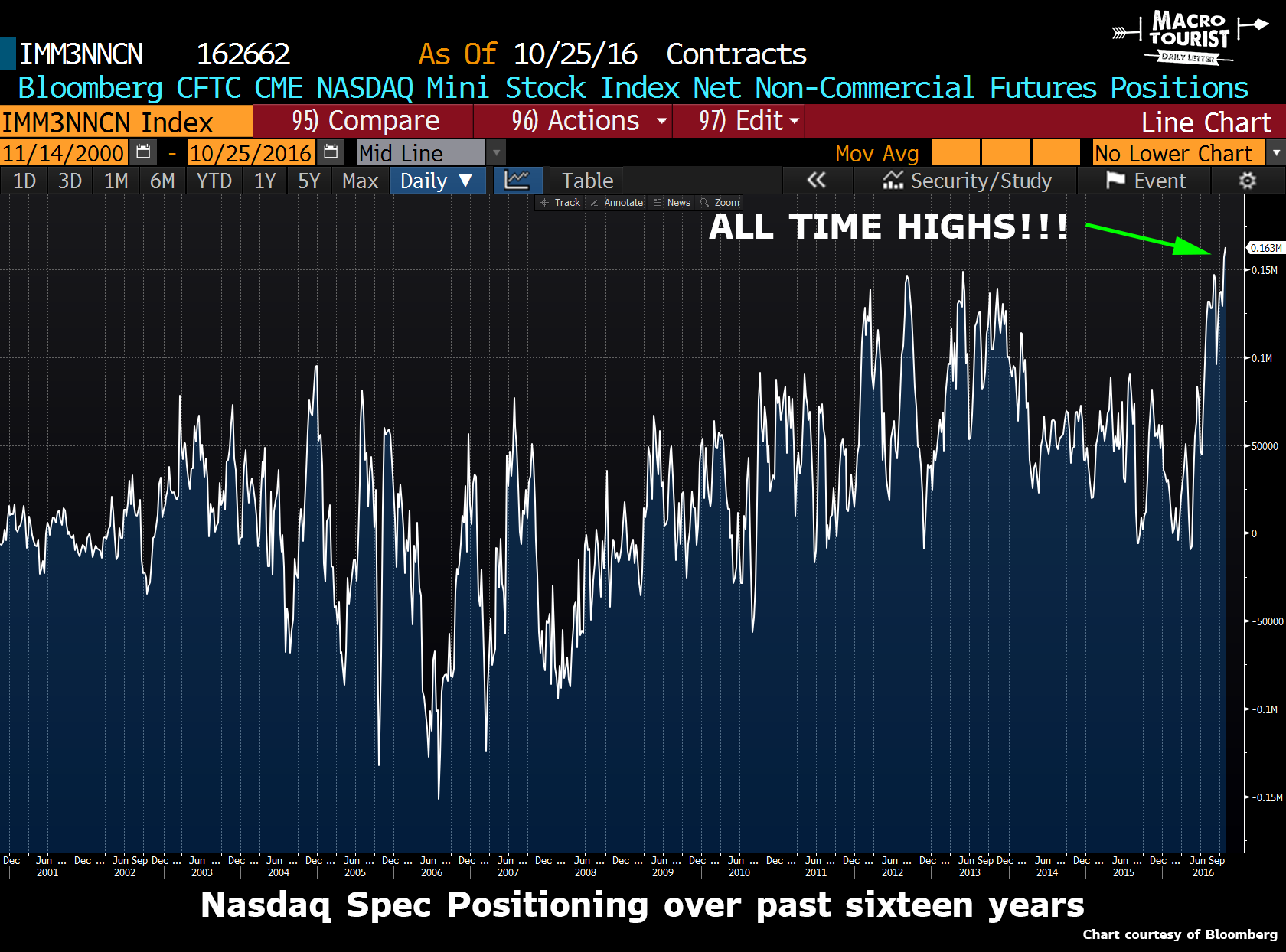
Task: Open the 97) Edit dropdown
Action: pos(739,121)
